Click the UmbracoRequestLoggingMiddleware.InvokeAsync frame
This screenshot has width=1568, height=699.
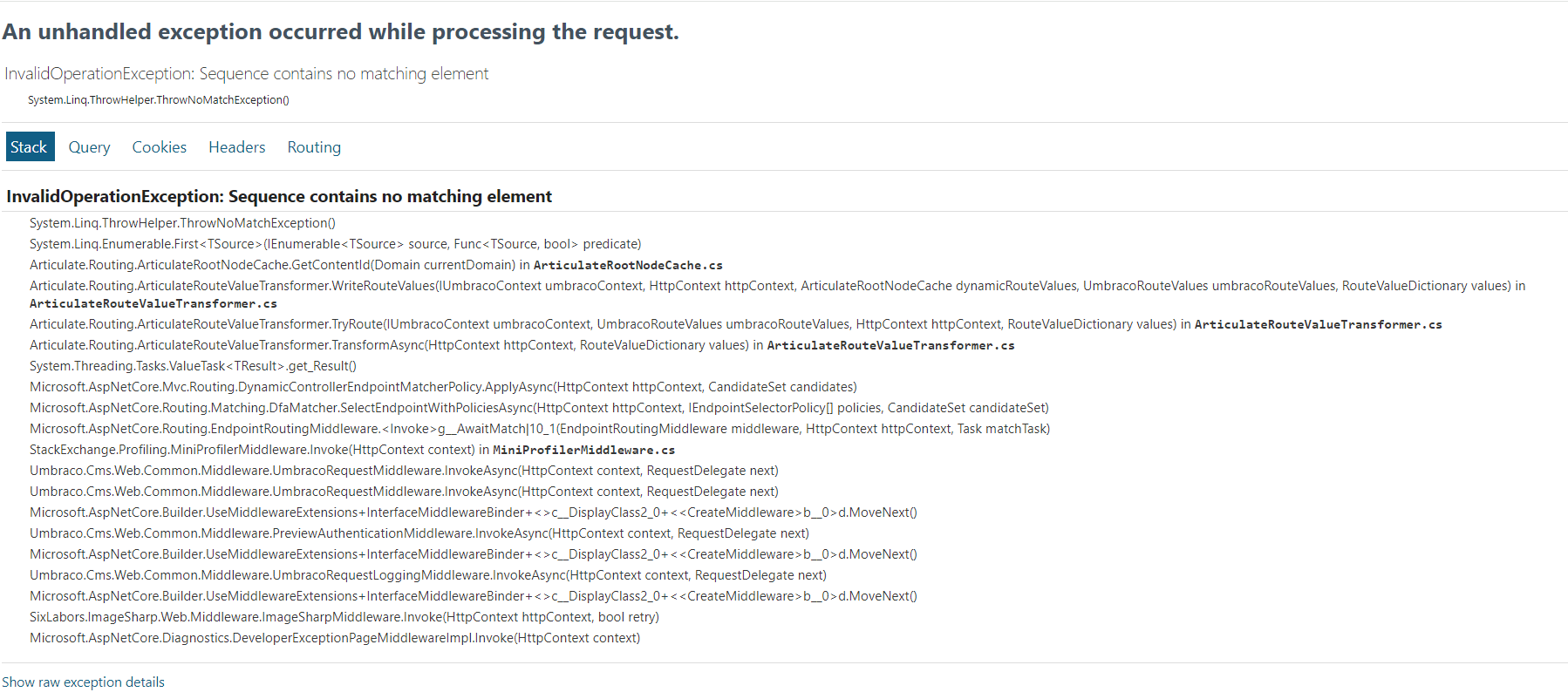tap(428, 575)
